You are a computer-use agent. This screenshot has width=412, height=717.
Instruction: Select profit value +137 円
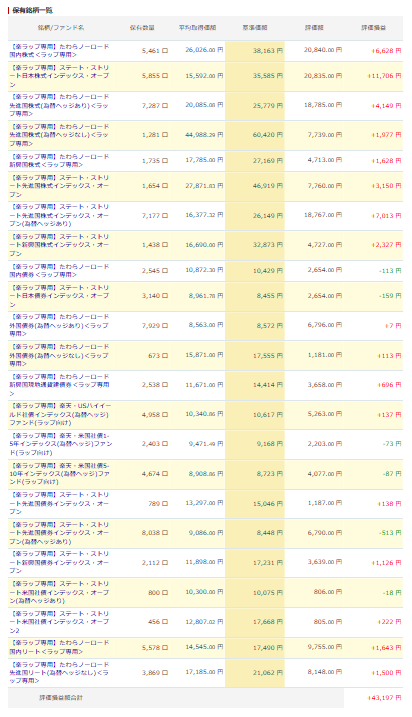point(389,415)
